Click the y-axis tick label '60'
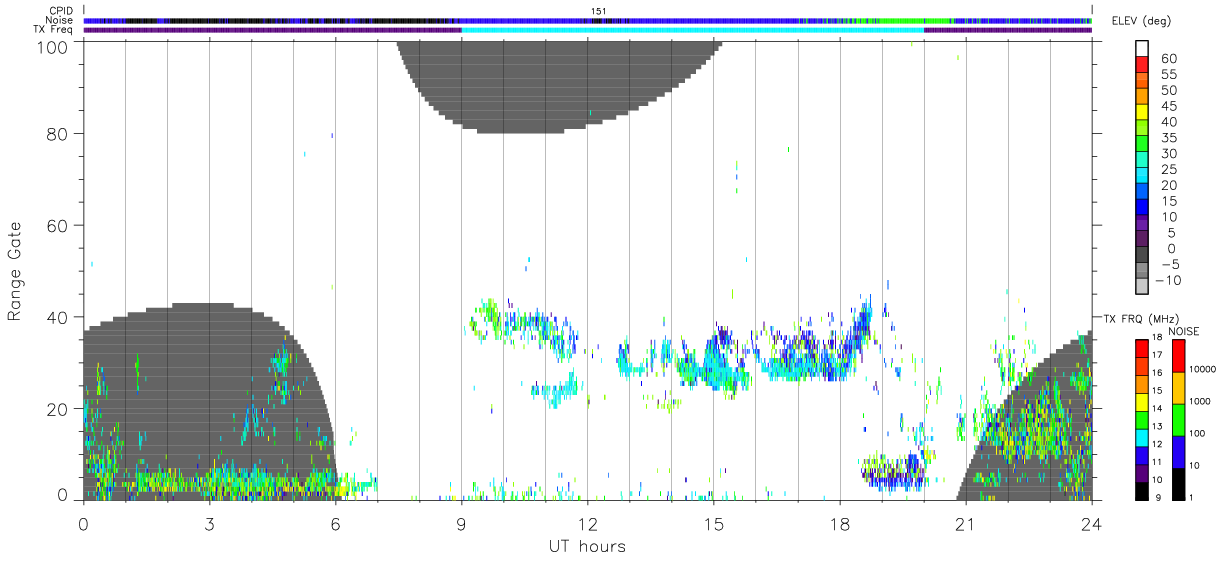The height and width of the screenshot is (567, 1228). [59, 226]
